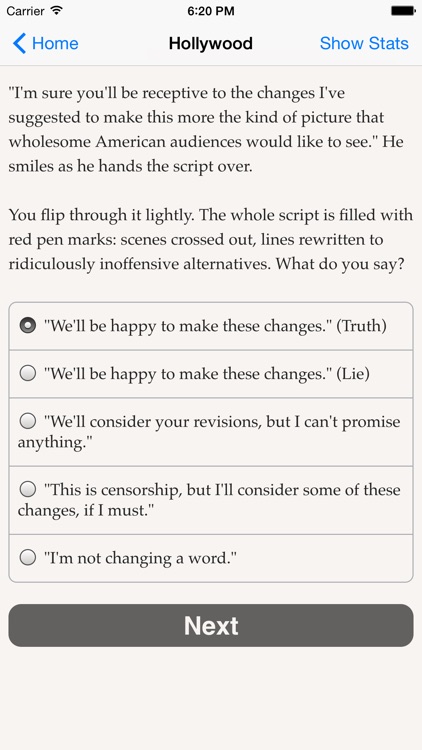The width and height of the screenshot is (422, 750).
Task: Tap the Hollywood title in the navigation bar
Action: click(x=211, y=44)
